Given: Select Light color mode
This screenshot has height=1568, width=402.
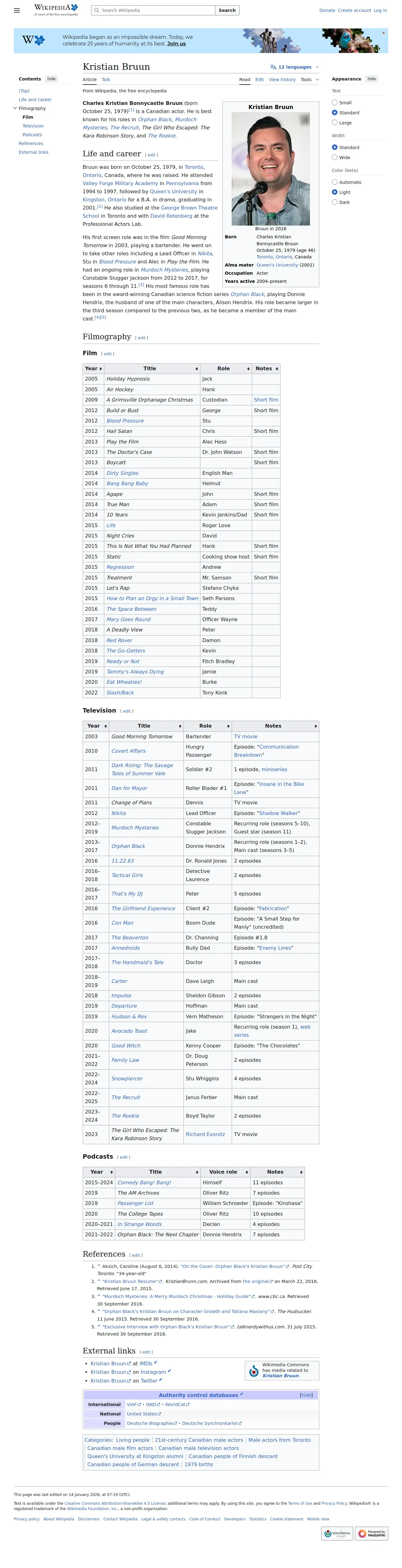Looking at the screenshot, I should pos(334,192).
